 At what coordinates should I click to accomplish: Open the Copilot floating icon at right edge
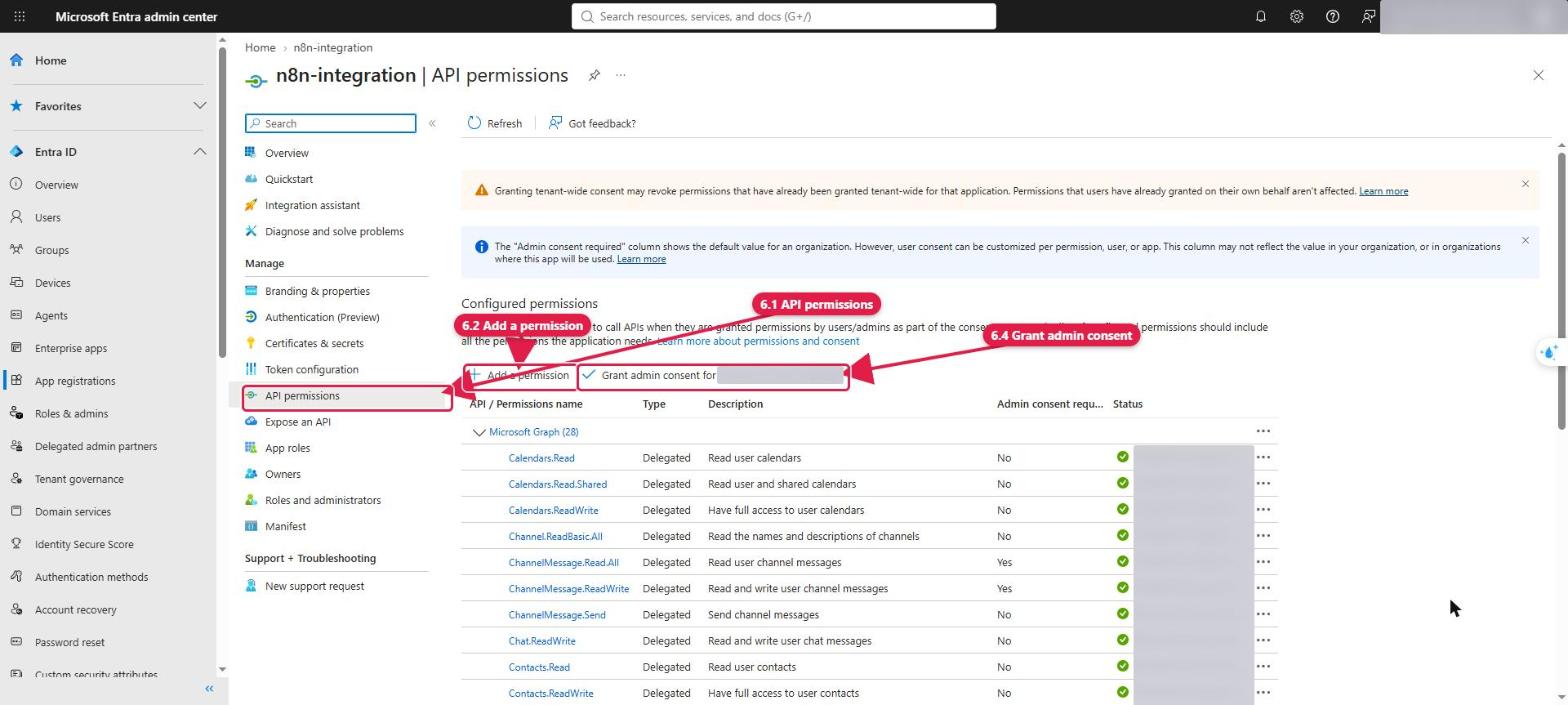[x=1549, y=352]
